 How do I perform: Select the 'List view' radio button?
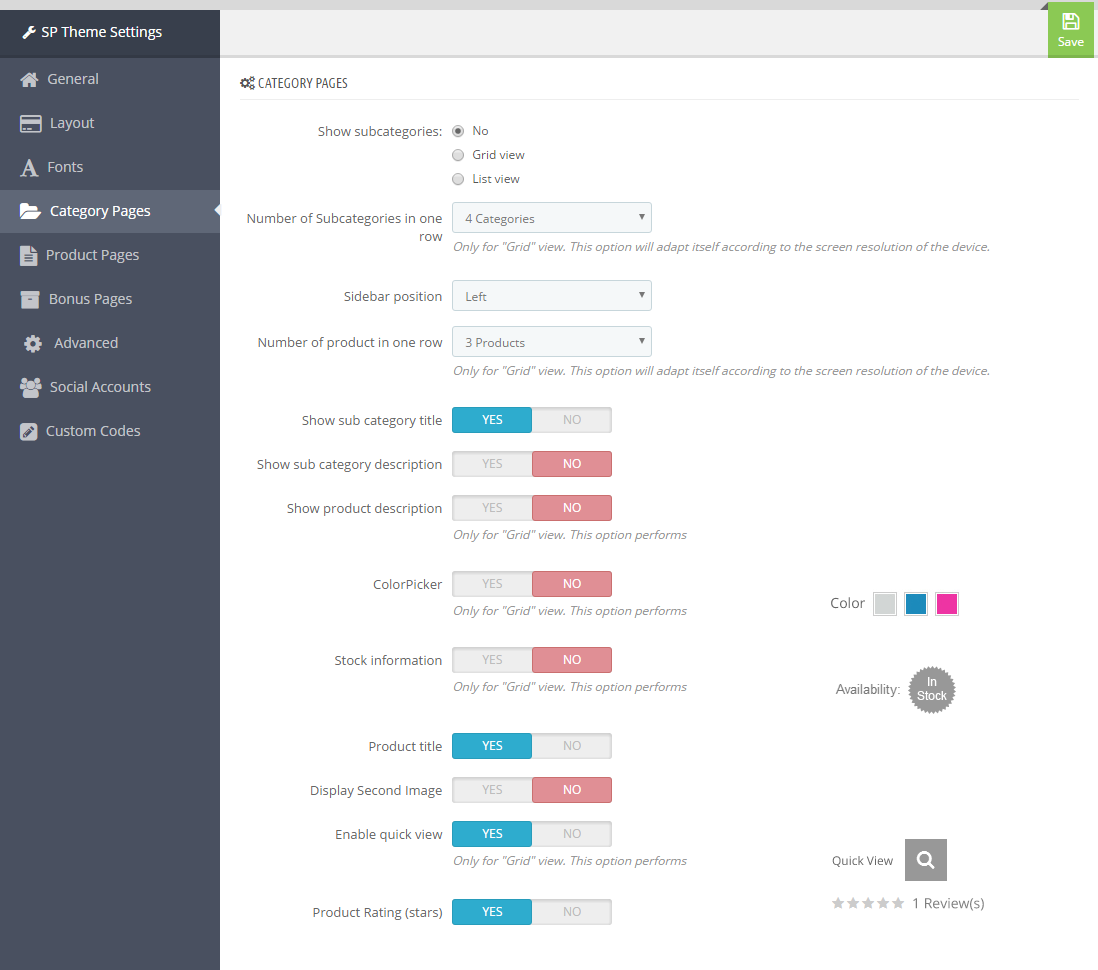pos(458,179)
